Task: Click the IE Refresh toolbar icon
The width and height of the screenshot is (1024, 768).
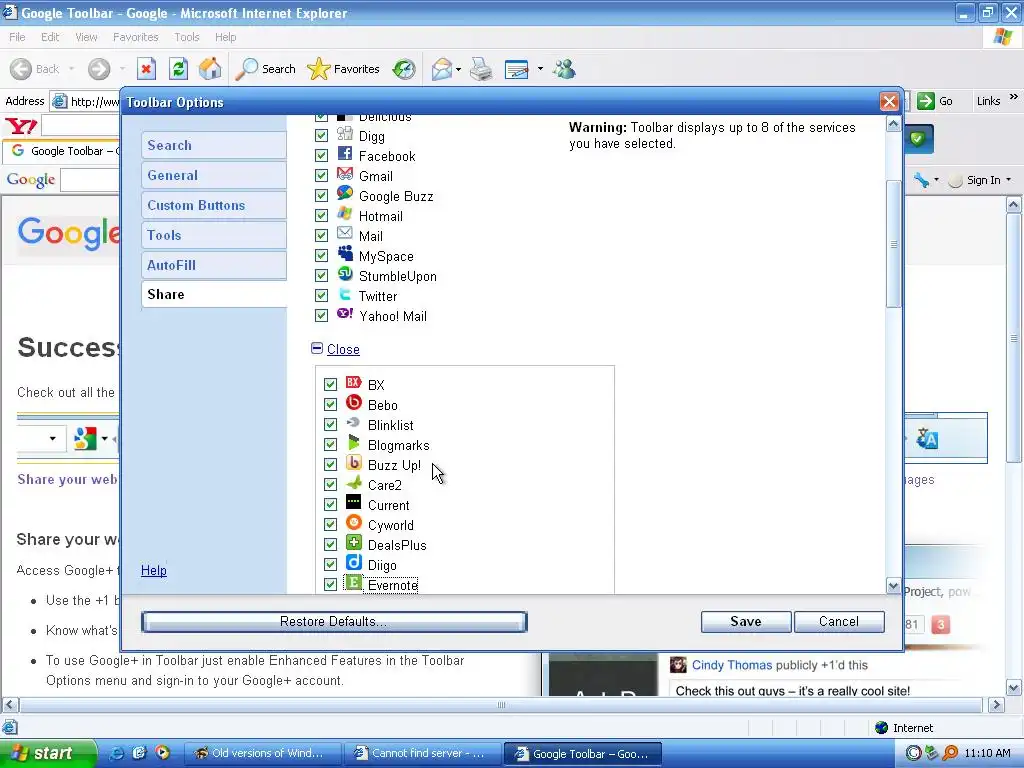Action: tap(178, 69)
